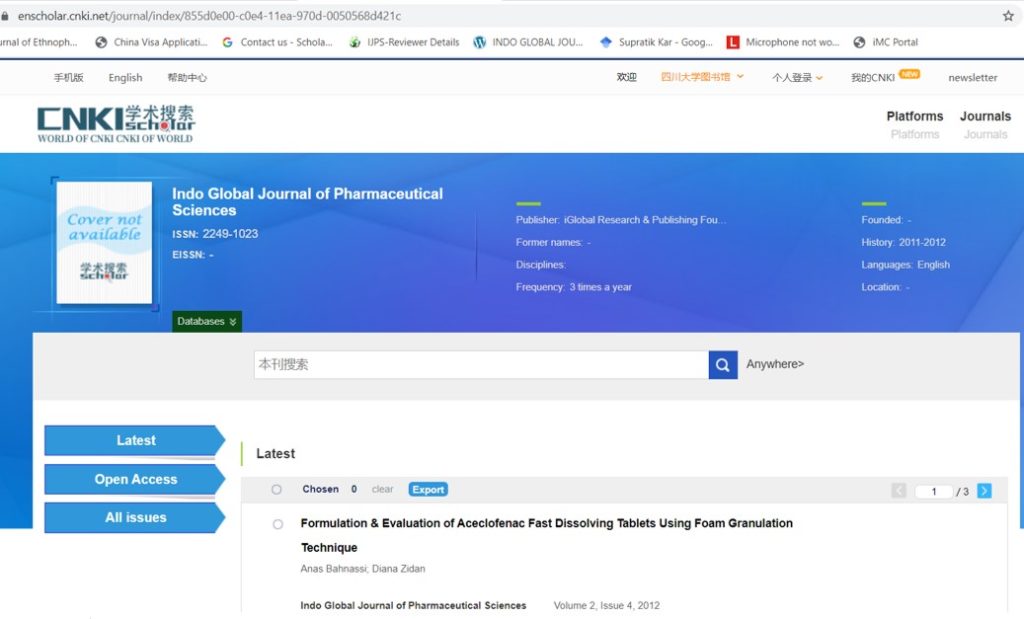Open the Anywhere> search scope selector

775,364
